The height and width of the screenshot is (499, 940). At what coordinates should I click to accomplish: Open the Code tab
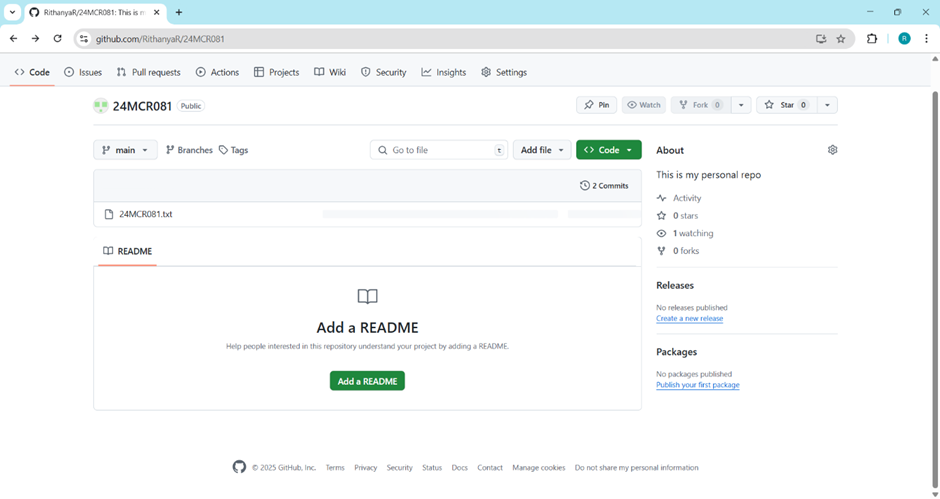point(32,72)
